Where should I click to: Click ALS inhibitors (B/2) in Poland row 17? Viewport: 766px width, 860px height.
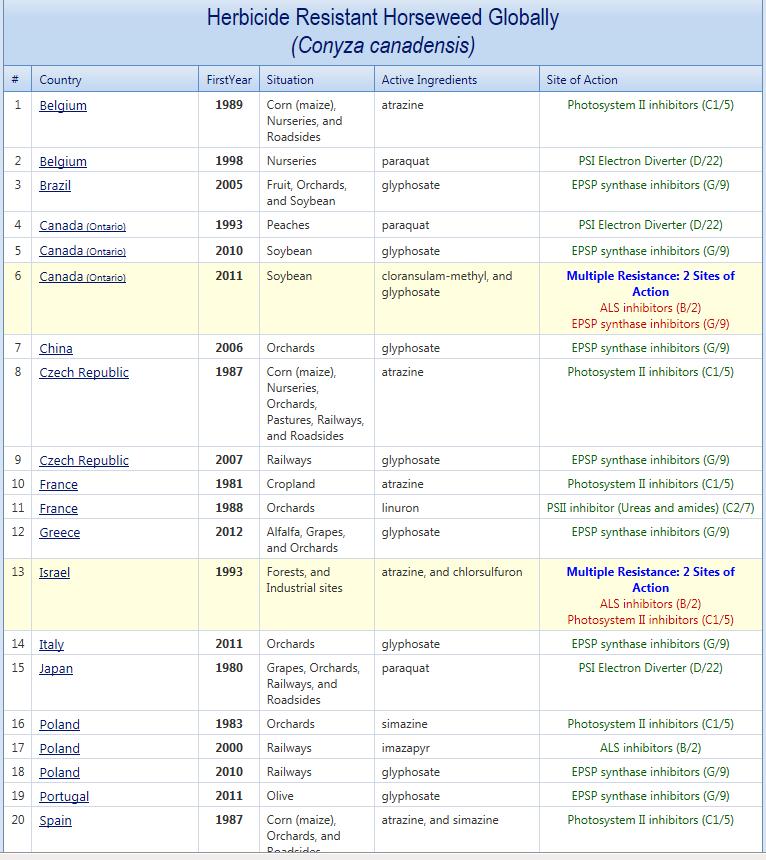click(x=650, y=748)
